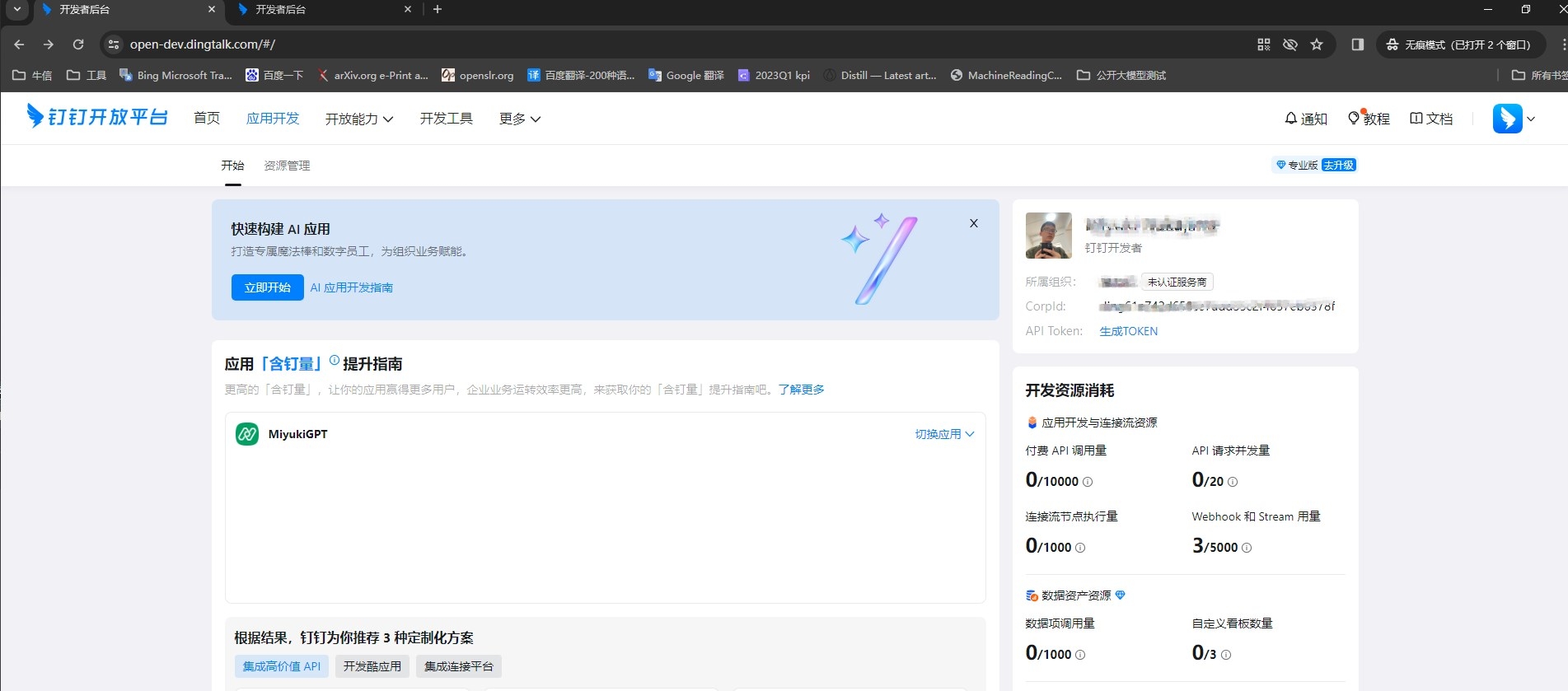Click info icon next to 0/20

pyautogui.click(x=1233, y=482)
